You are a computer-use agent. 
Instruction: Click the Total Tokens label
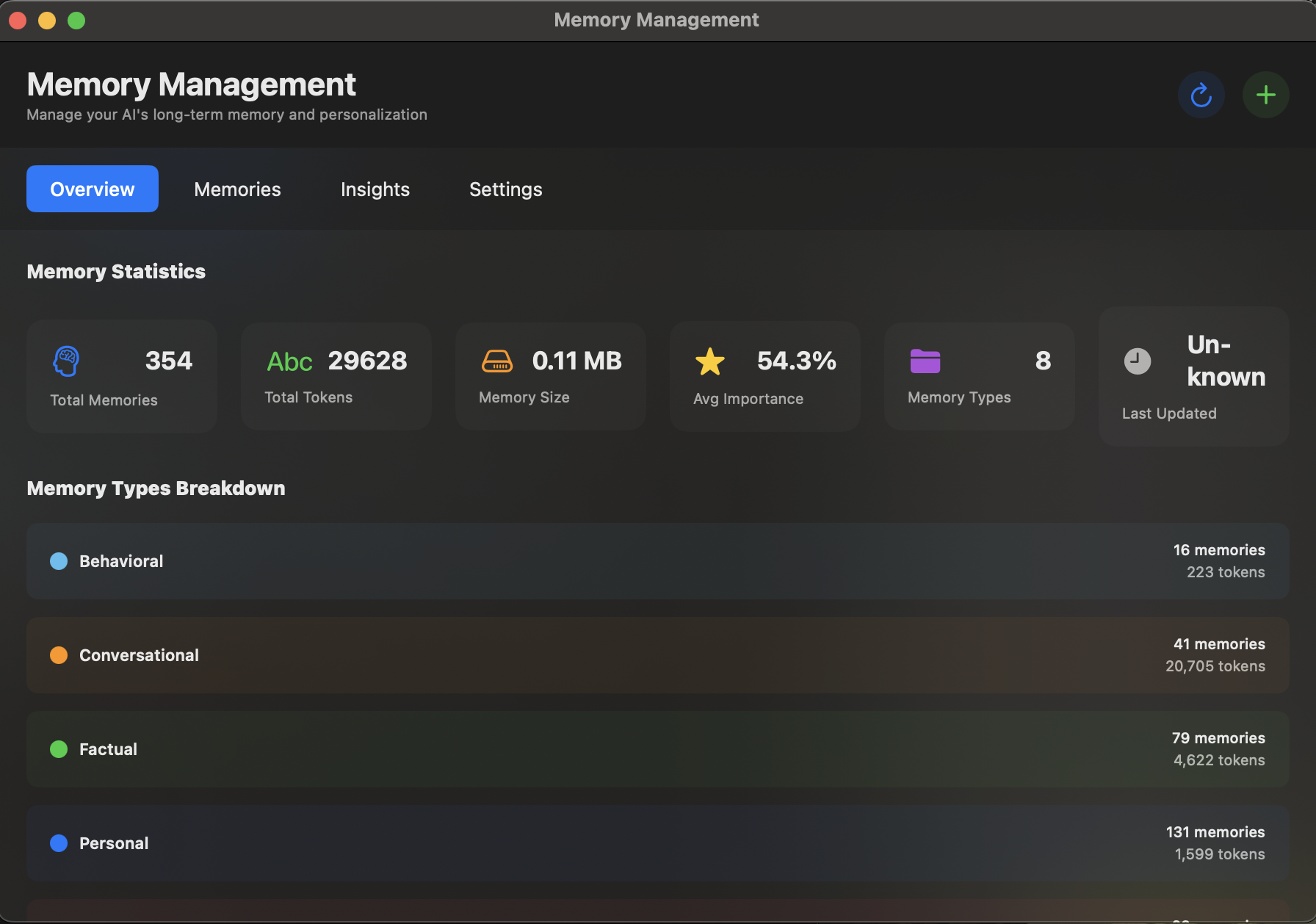point(308,397)
